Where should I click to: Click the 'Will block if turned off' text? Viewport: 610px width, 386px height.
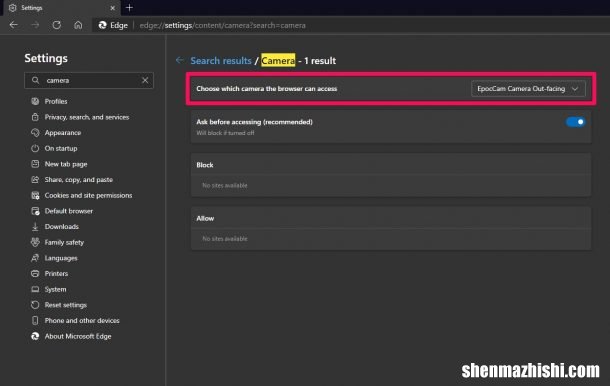point(225,133)
